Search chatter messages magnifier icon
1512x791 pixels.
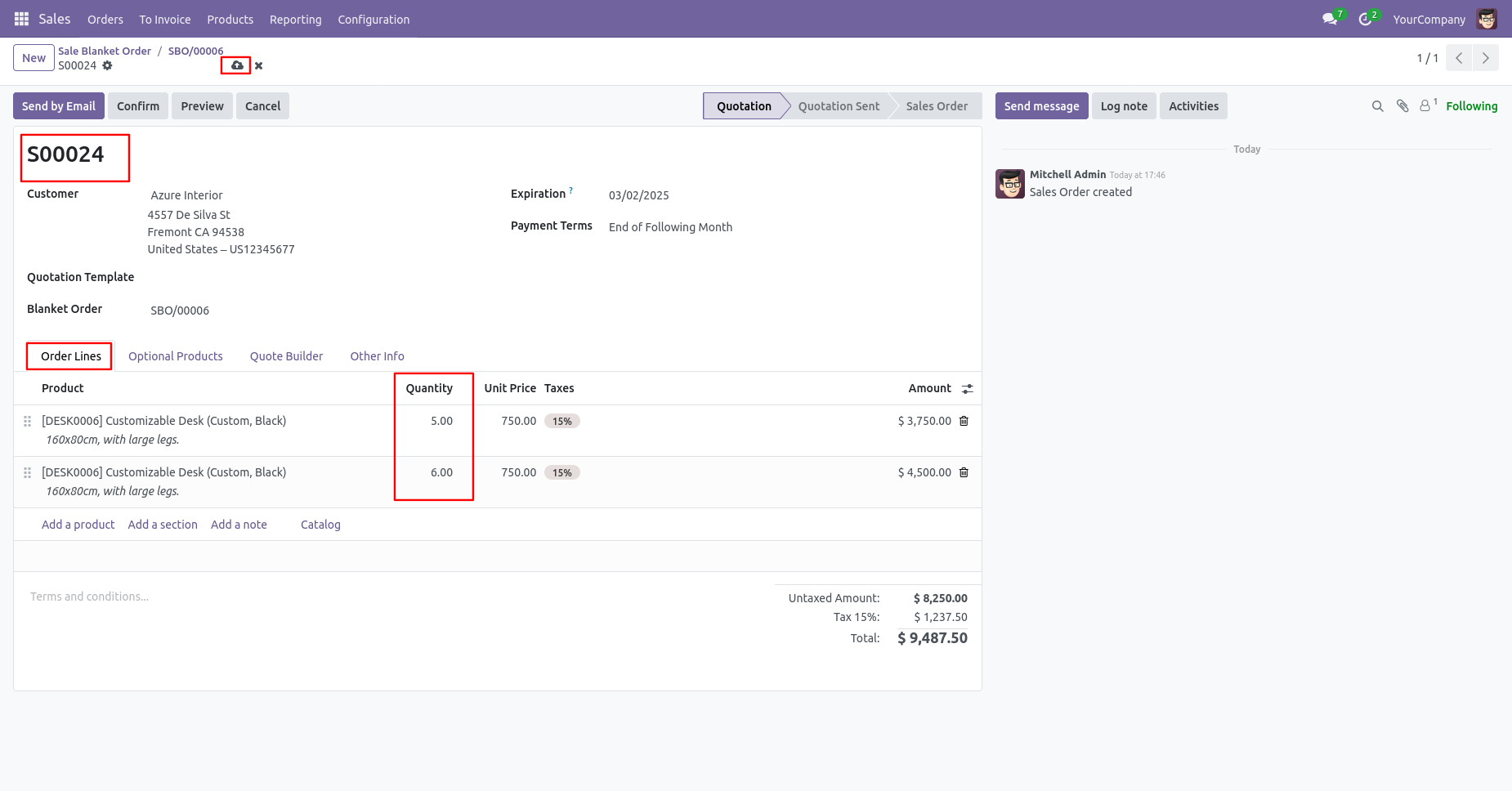coord(1377,106)
